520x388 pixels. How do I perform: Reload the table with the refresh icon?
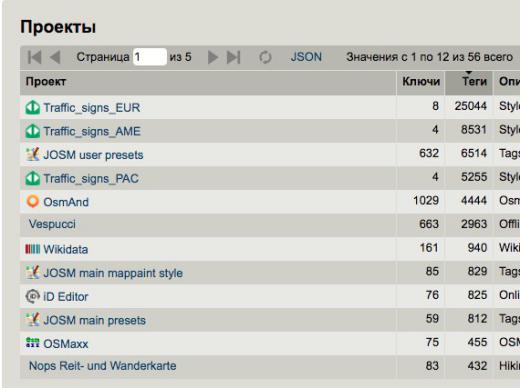click(265, 57)
